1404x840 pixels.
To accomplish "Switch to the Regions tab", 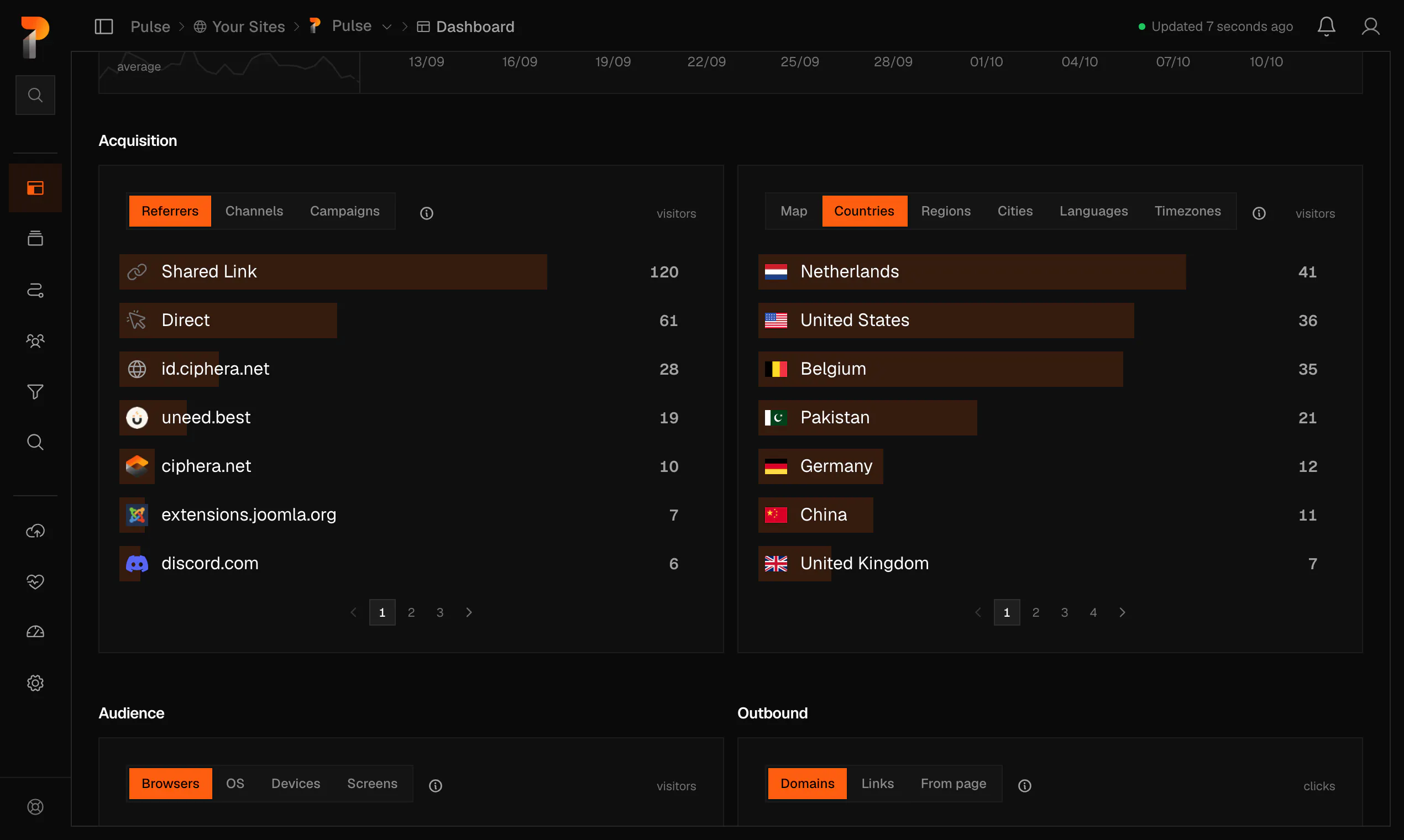I will (x=945, y=211).
